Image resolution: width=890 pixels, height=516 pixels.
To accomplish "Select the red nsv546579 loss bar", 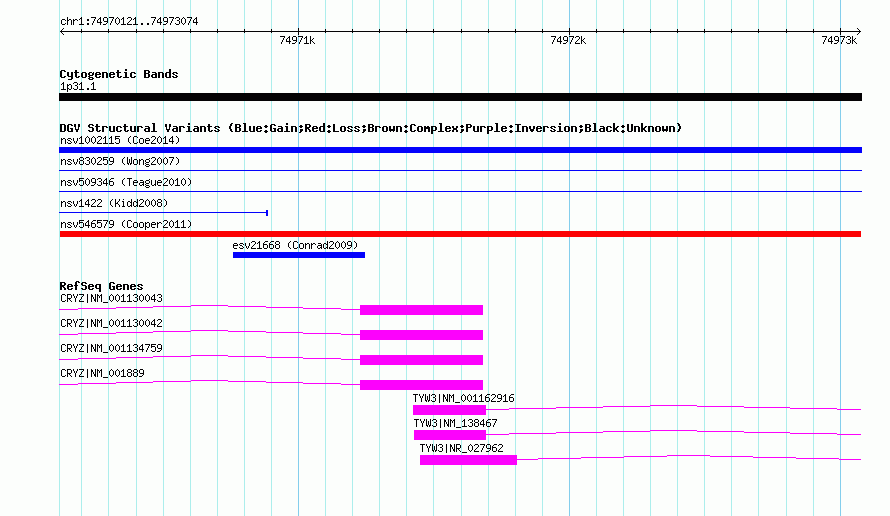I will click(x=460, y=234).
